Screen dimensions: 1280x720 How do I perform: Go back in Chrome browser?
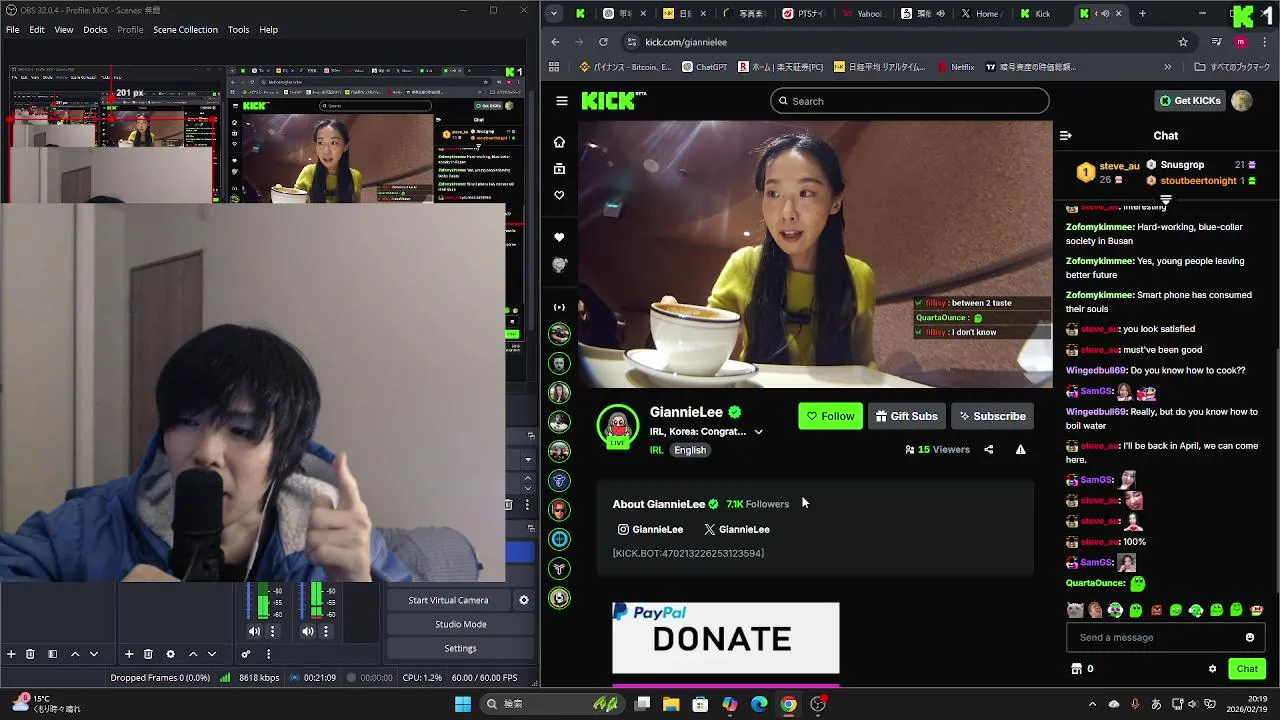(x=556, y=42)
